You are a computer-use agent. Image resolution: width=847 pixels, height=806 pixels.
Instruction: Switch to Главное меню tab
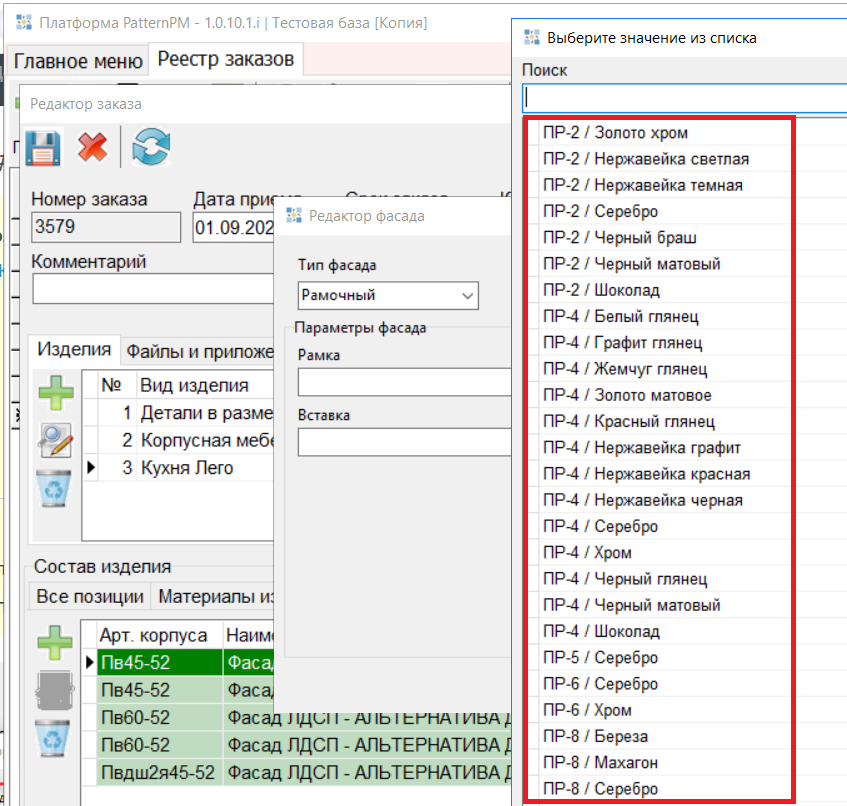(x=78, y=61)
